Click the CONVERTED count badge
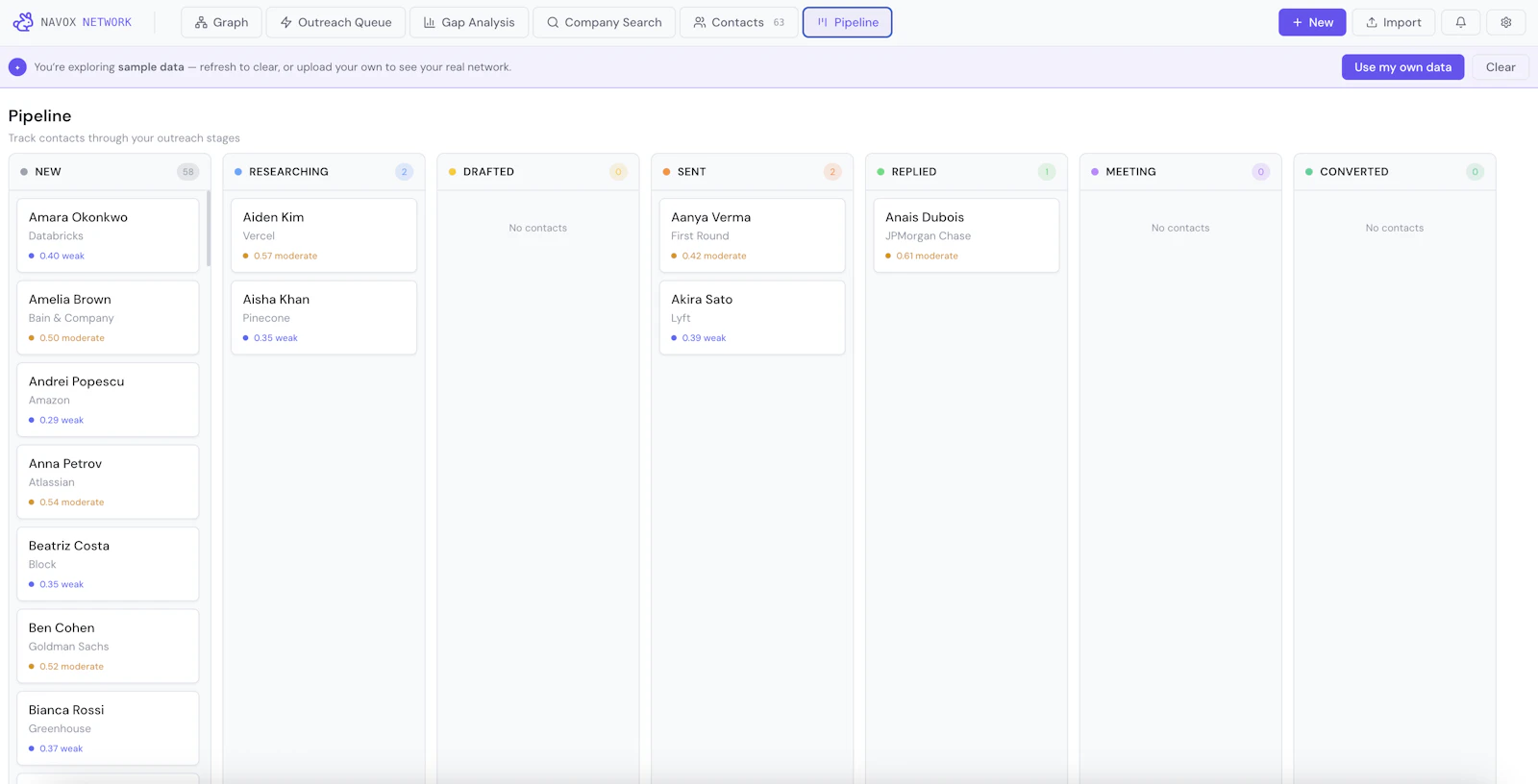Screen dimensions: 1538x784 click(x=1475, y=172)
